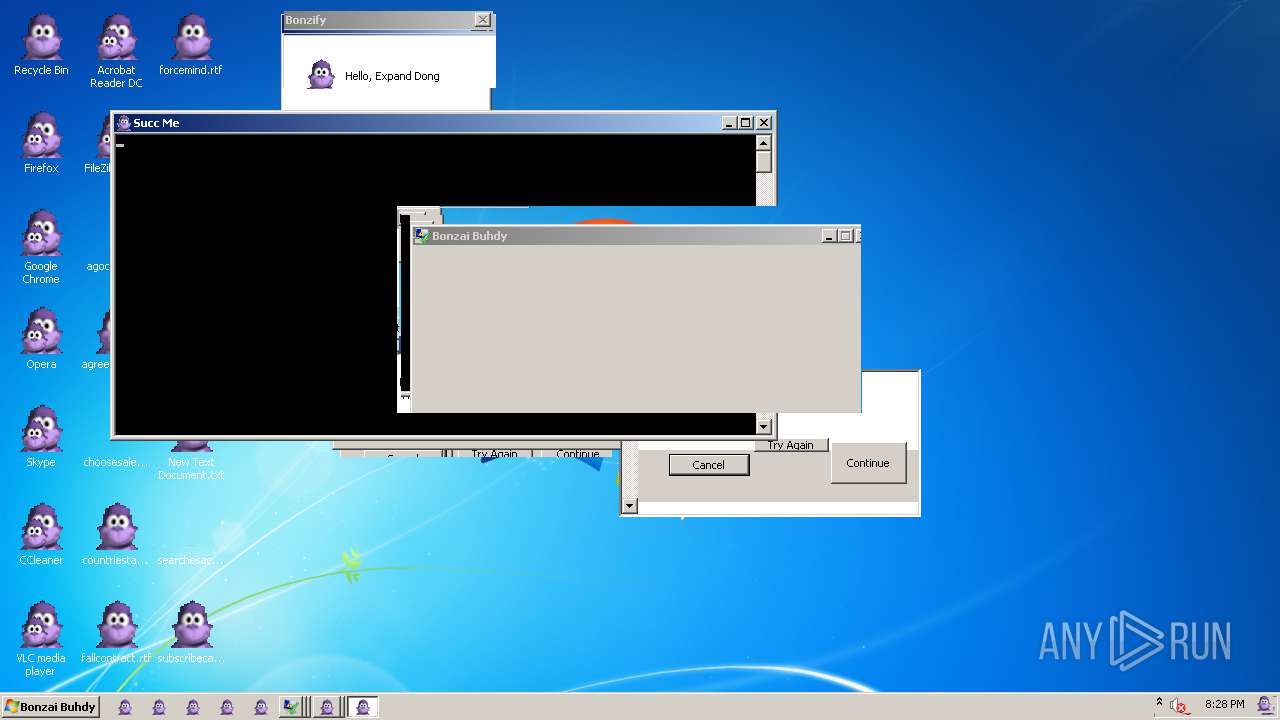
Task: Click the Bonzi icon in Bonzify dialog
Action: [x=320, y=75]
